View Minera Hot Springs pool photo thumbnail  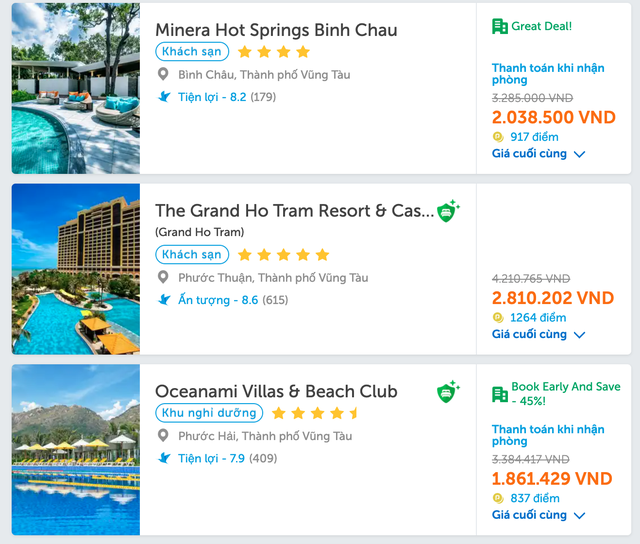coord(76,88)
